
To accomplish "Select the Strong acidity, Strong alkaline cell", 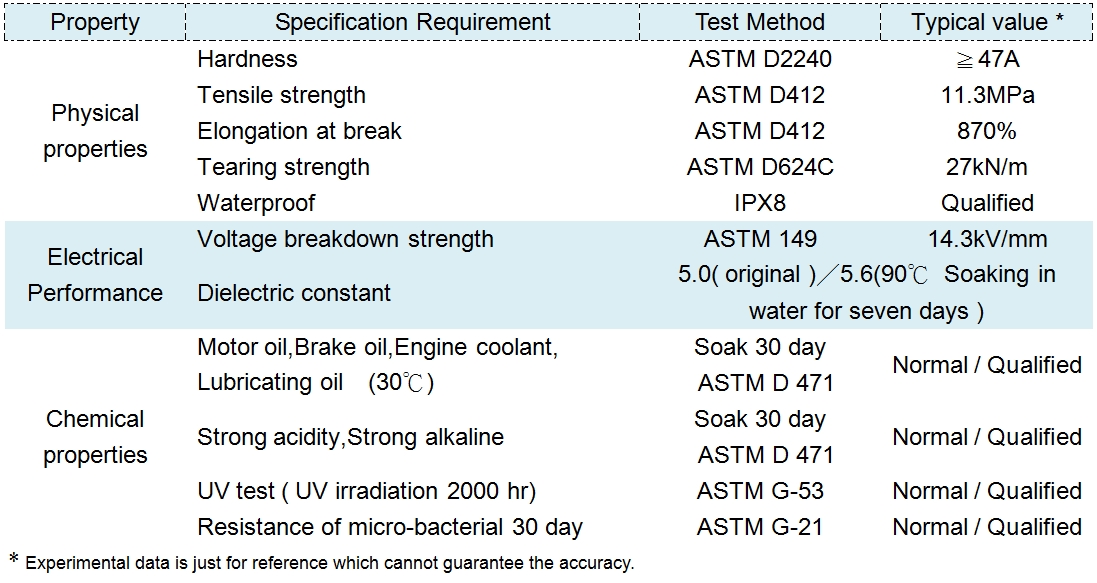I will [350, 437].
